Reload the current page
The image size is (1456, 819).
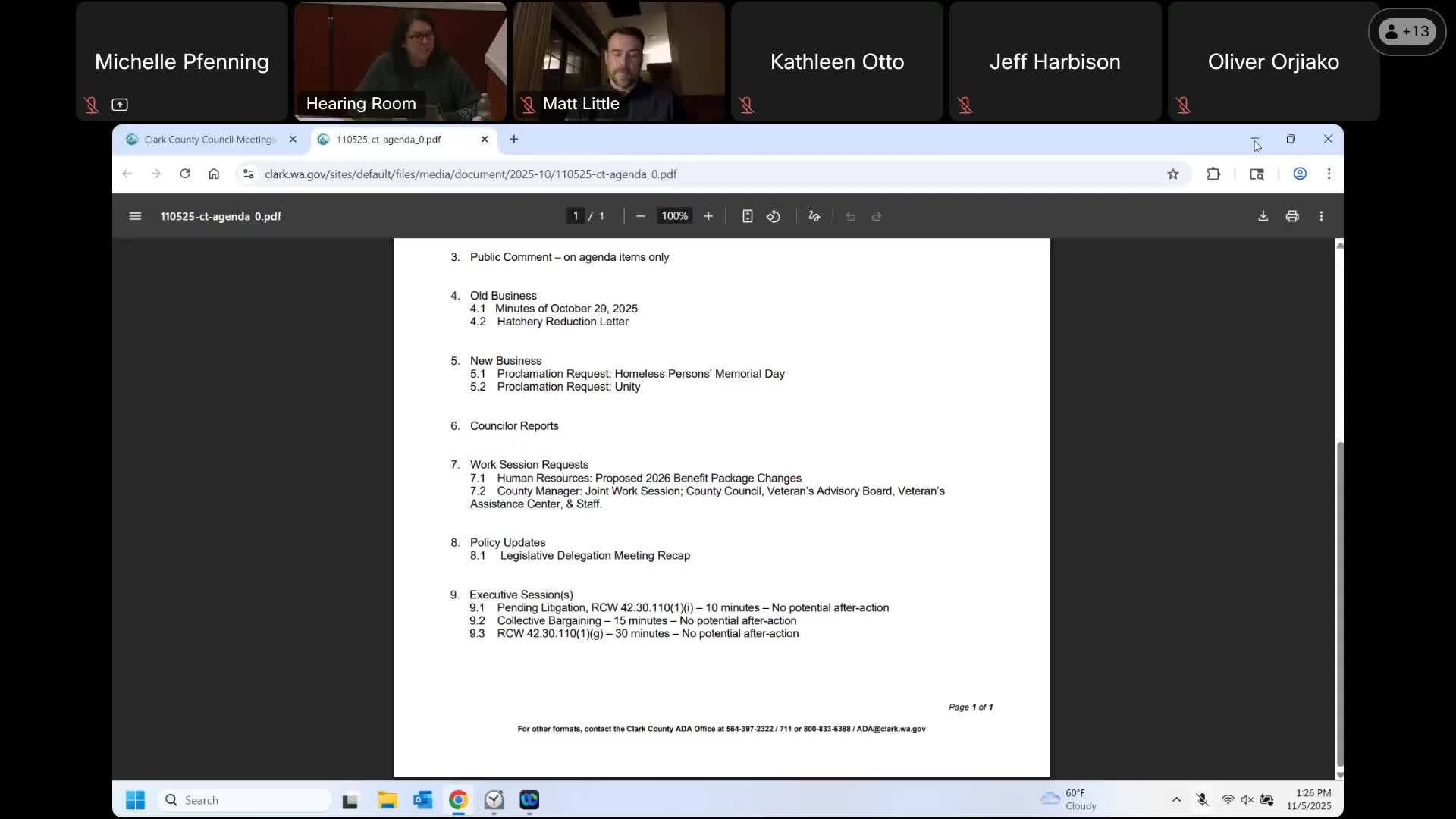click(184, 174)
